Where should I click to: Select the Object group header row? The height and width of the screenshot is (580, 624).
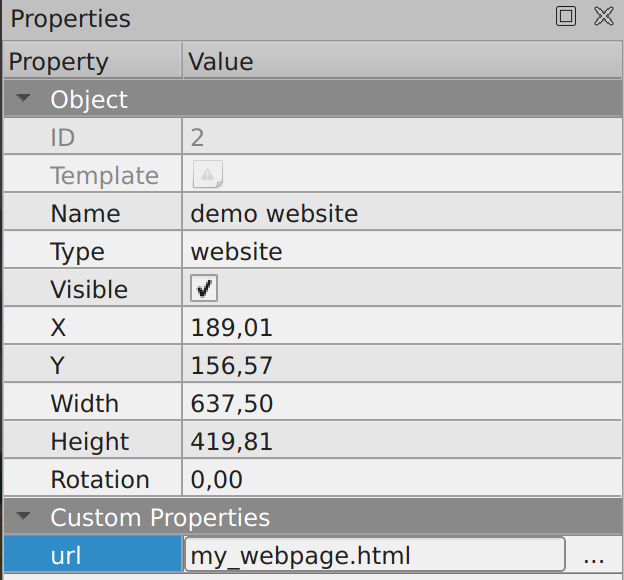coord(313,99)
